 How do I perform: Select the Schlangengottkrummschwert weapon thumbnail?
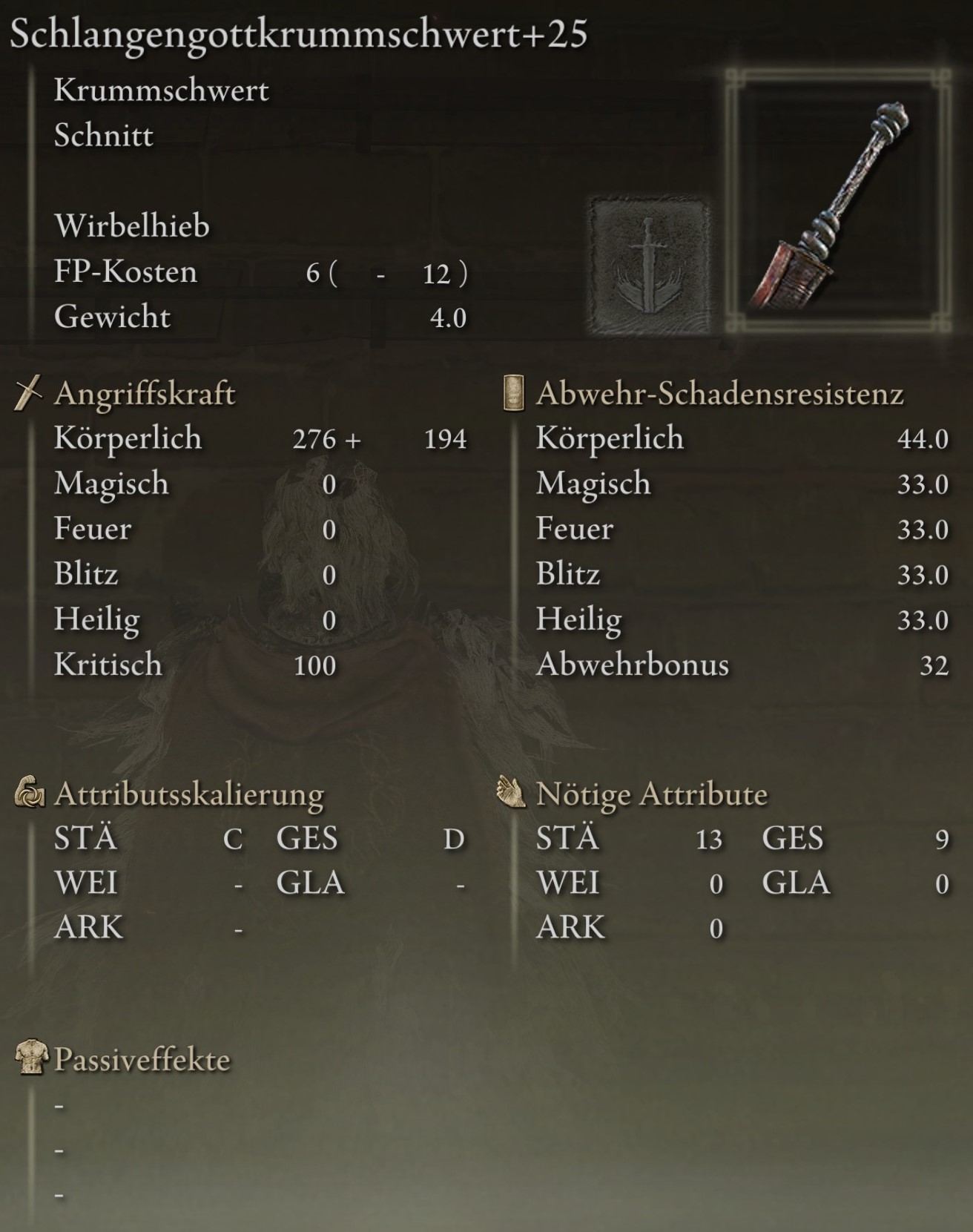click(x=838, y=200)
